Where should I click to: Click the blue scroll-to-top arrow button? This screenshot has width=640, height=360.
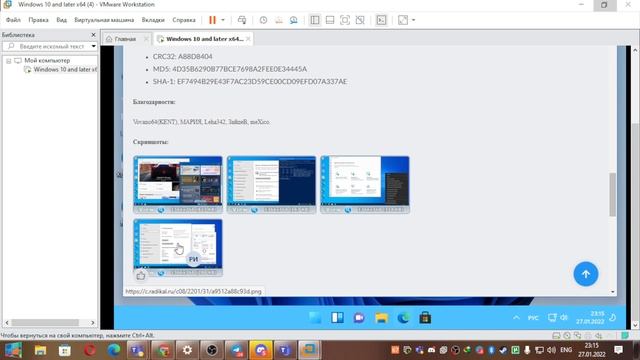click(x=586, y=274)
